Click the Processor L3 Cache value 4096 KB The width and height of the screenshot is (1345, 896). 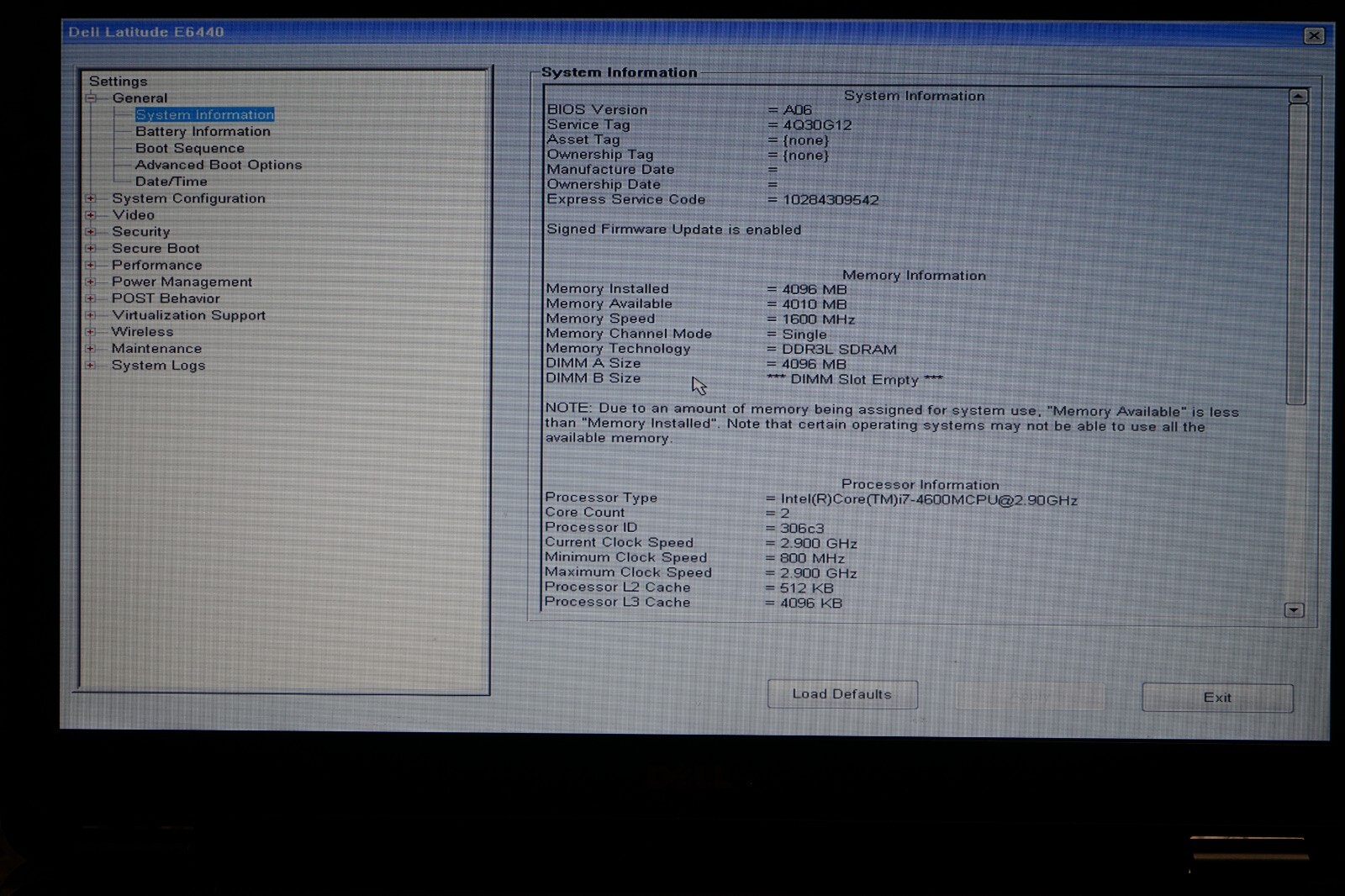point(810,603)
